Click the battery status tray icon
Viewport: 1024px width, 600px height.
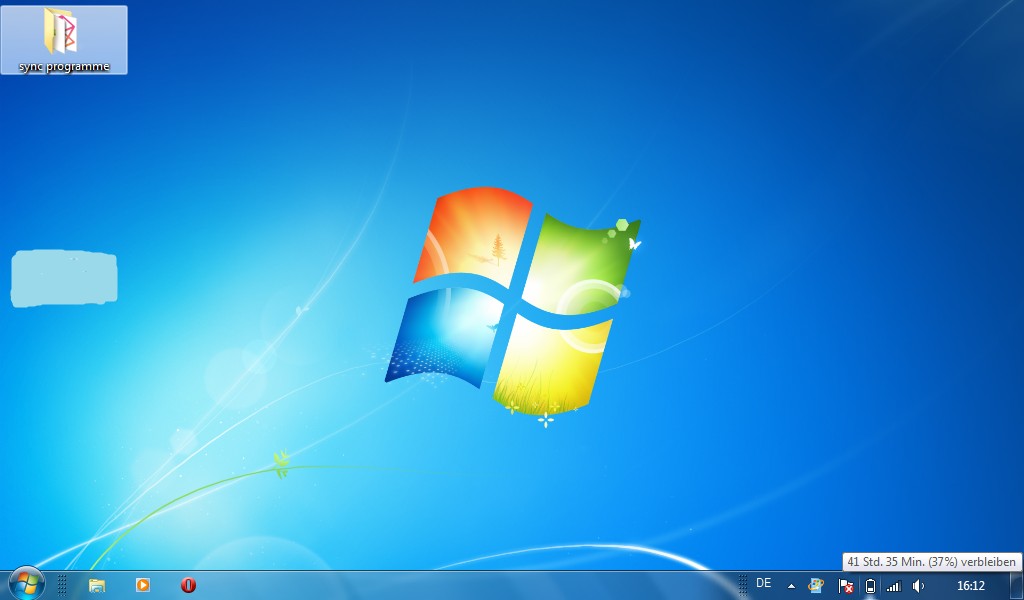(870, 586)
